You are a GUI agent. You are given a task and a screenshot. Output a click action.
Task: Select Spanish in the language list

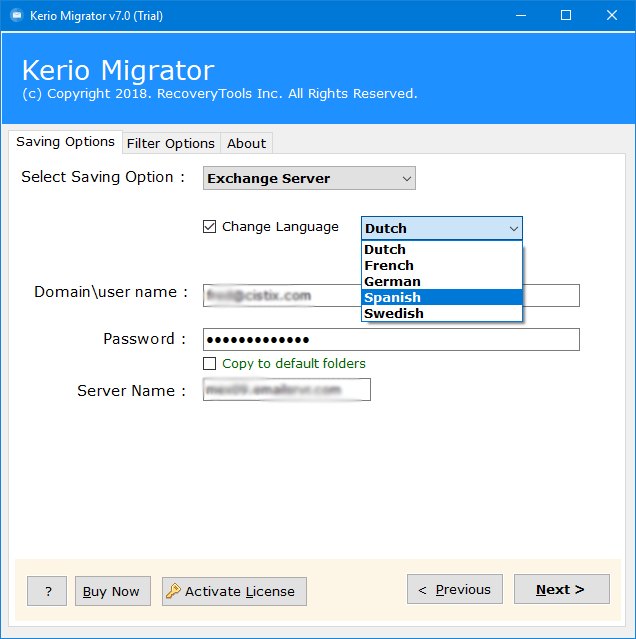[442, 297]
